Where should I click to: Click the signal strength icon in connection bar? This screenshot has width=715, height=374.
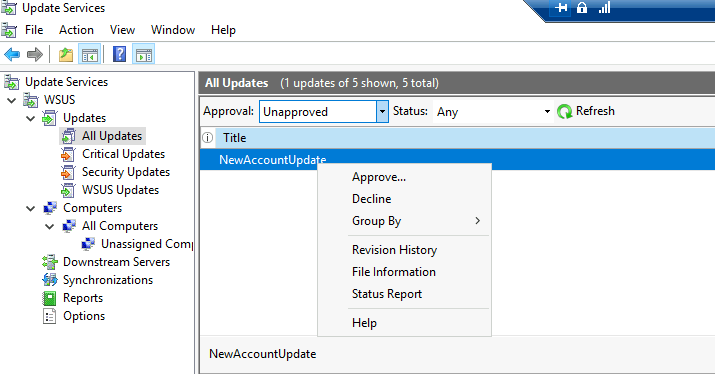pyautogui.click(x=604, y=8)
